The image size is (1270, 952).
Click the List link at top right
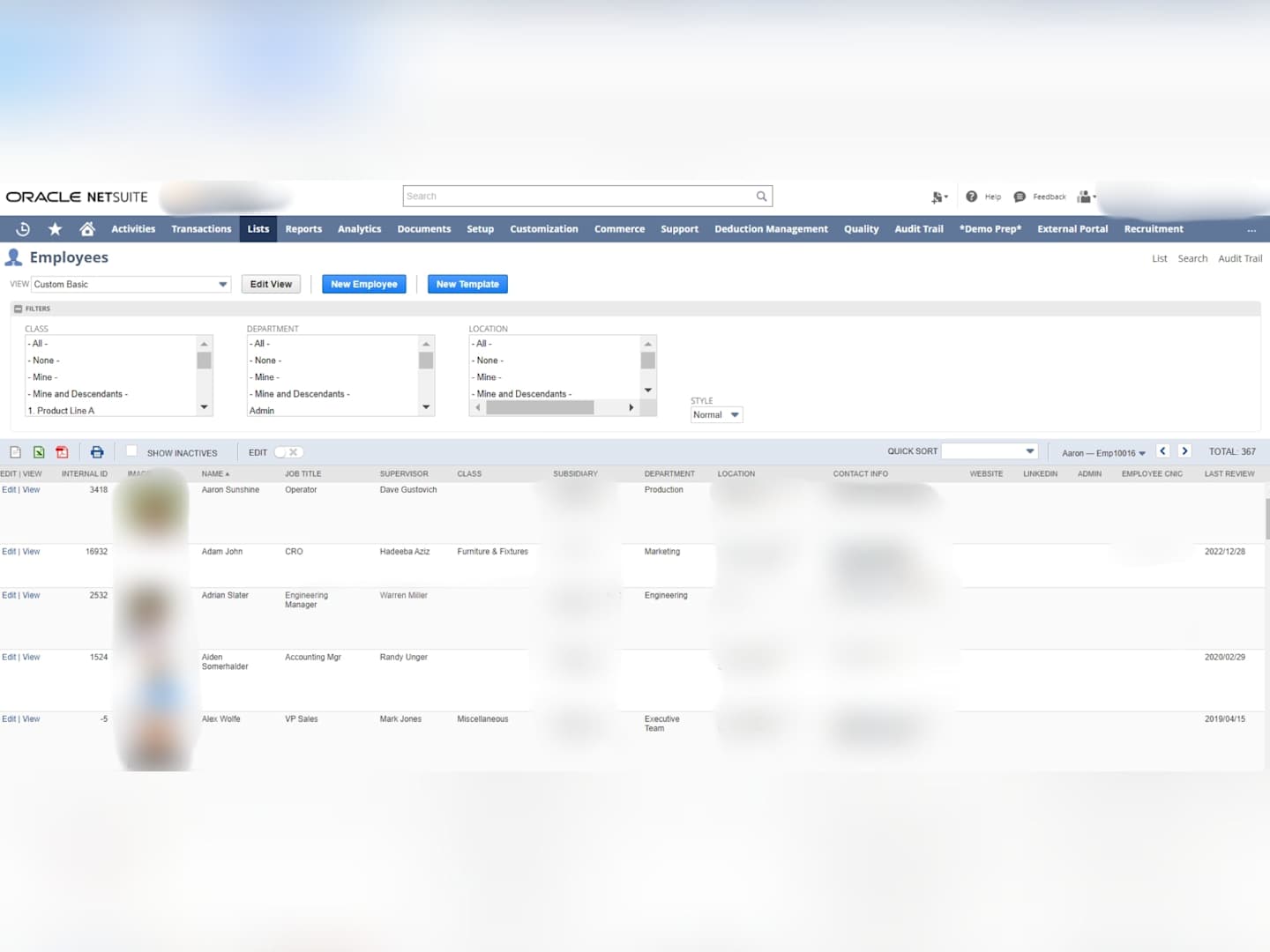[x=1159, y=259]
